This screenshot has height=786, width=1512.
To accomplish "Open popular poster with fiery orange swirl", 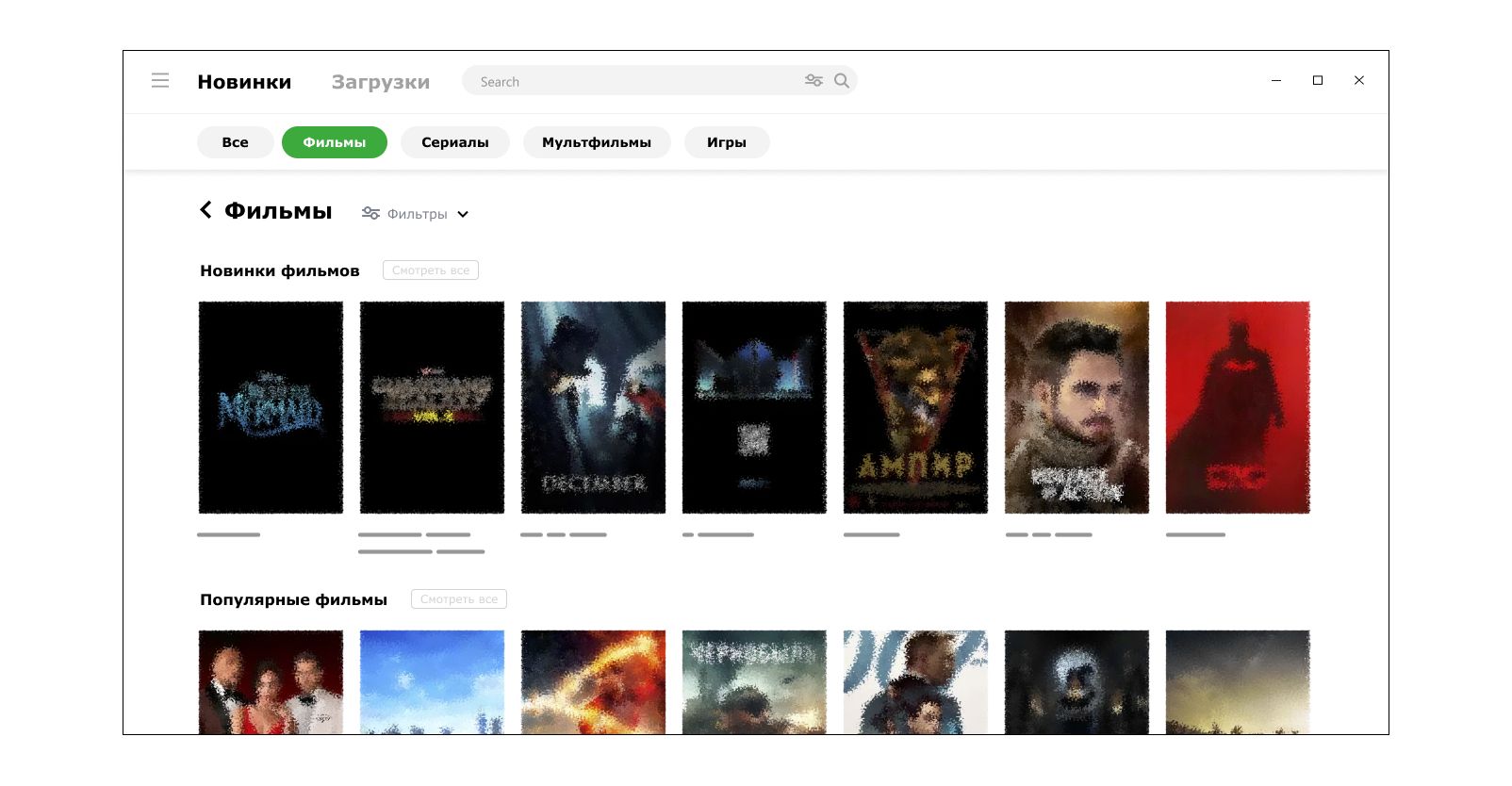I will (593, 682).
